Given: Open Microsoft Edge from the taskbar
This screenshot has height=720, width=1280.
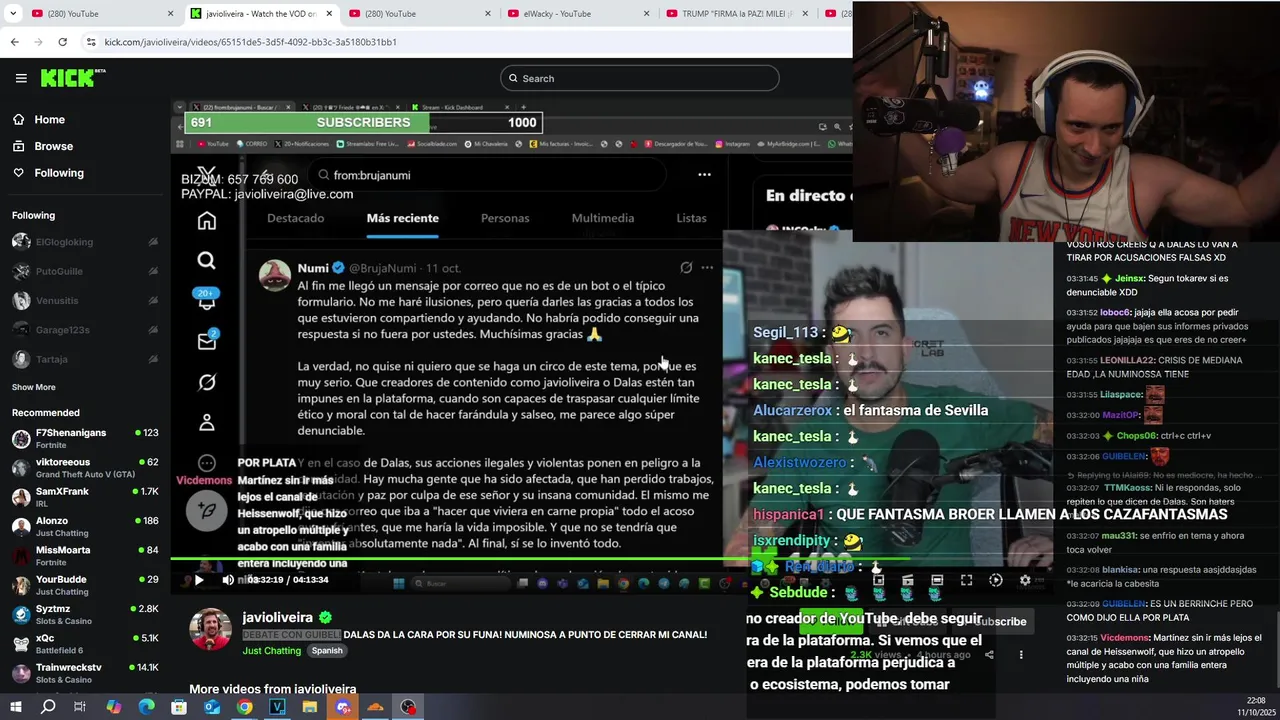Looking at the screenshot, I should click(146, 707).
